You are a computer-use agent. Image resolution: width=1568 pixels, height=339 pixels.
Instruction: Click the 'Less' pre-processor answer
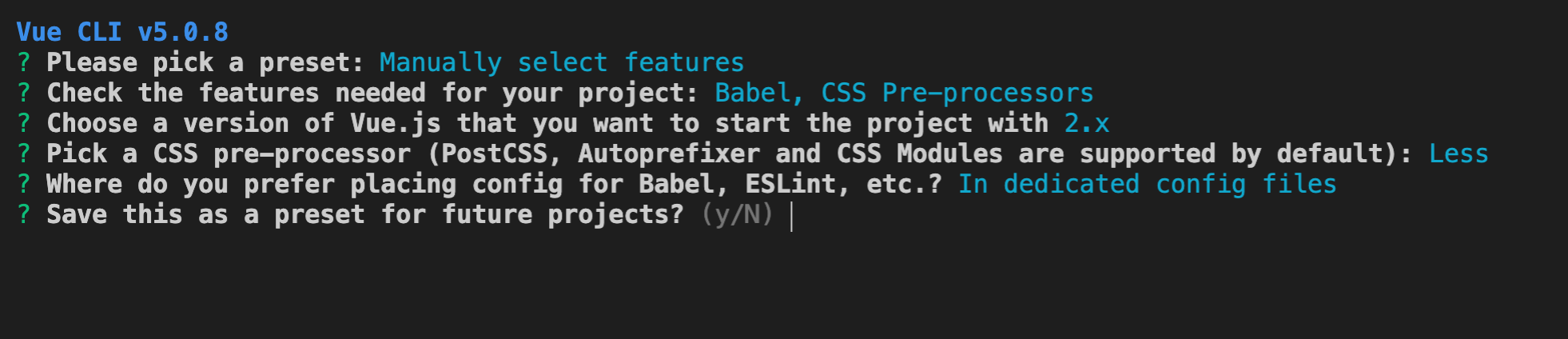(1459, 154)
